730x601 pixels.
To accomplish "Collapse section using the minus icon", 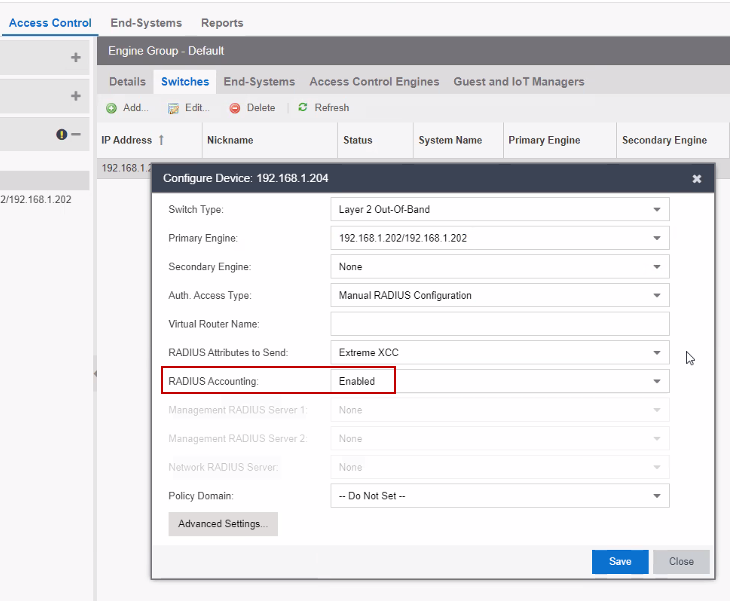I will click(76, 135).
